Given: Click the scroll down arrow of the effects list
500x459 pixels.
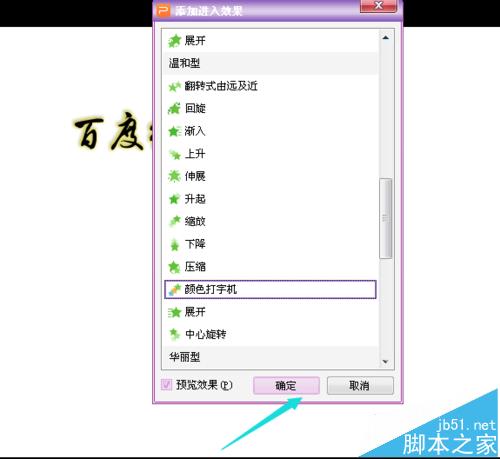Looking at the screenshot, I should (386, 362).
